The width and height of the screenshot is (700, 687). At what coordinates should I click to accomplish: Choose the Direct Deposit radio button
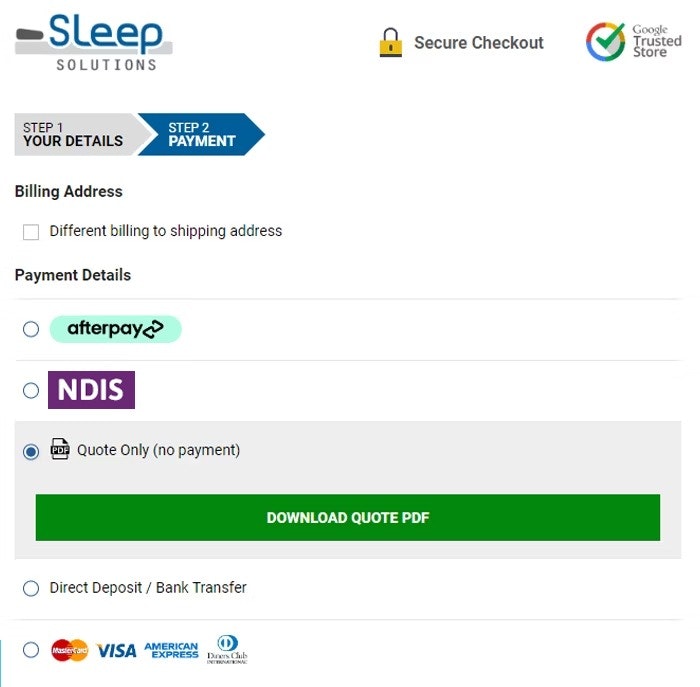click(31, 588)
